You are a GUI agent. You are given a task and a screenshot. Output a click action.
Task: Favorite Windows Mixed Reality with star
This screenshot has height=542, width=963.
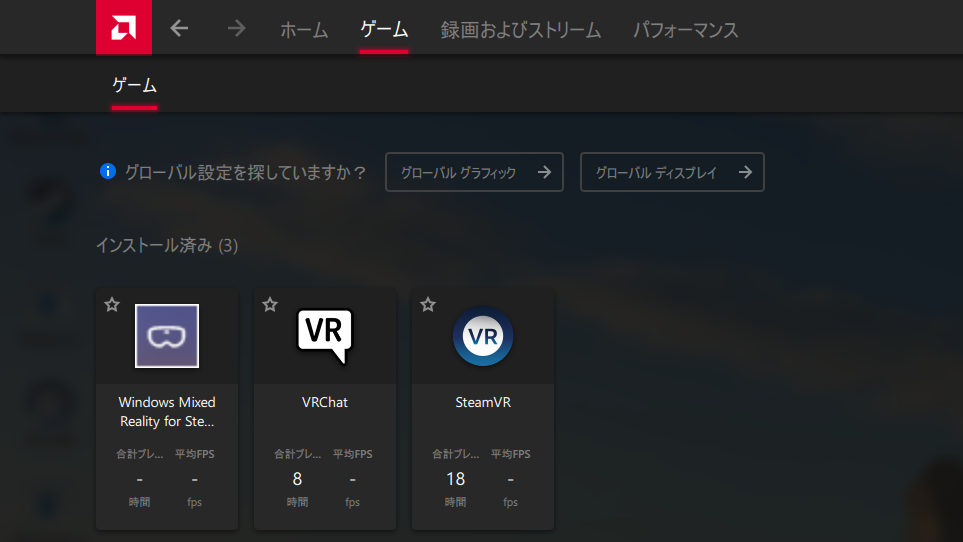point(112,304)
